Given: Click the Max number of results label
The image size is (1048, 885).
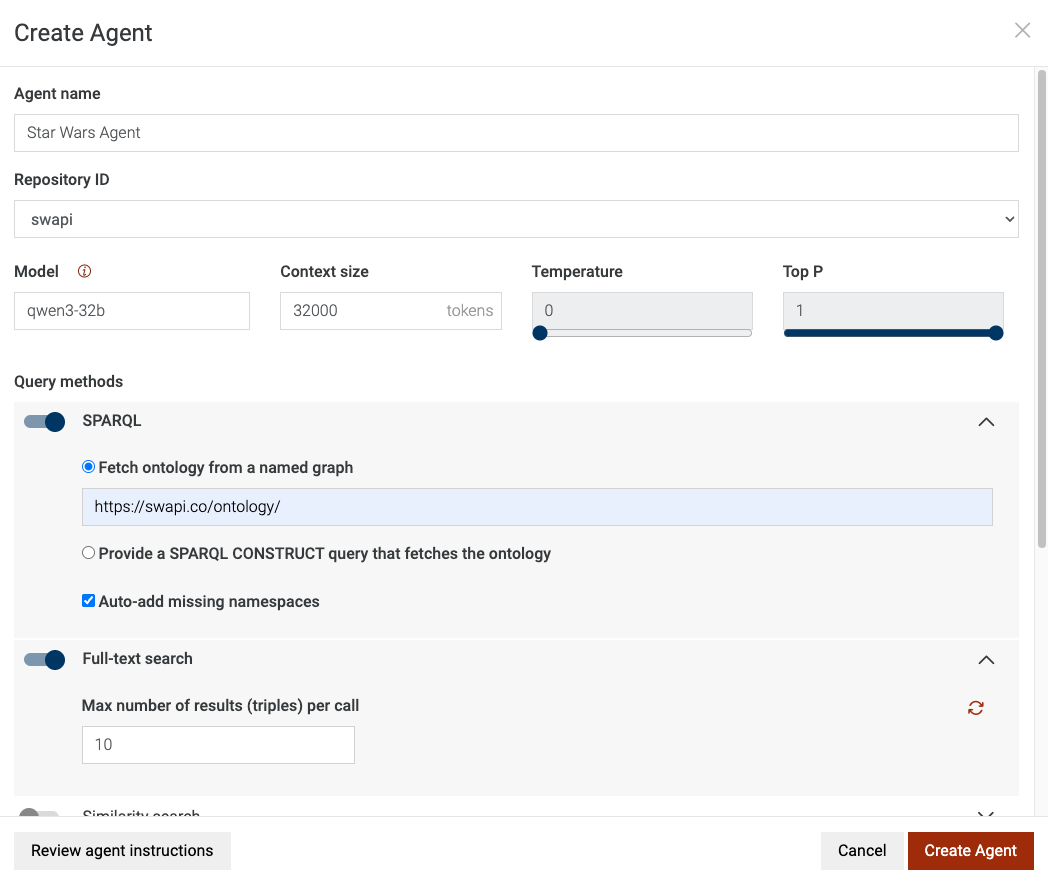Looking at the screenshot, I should pos(221,706).
